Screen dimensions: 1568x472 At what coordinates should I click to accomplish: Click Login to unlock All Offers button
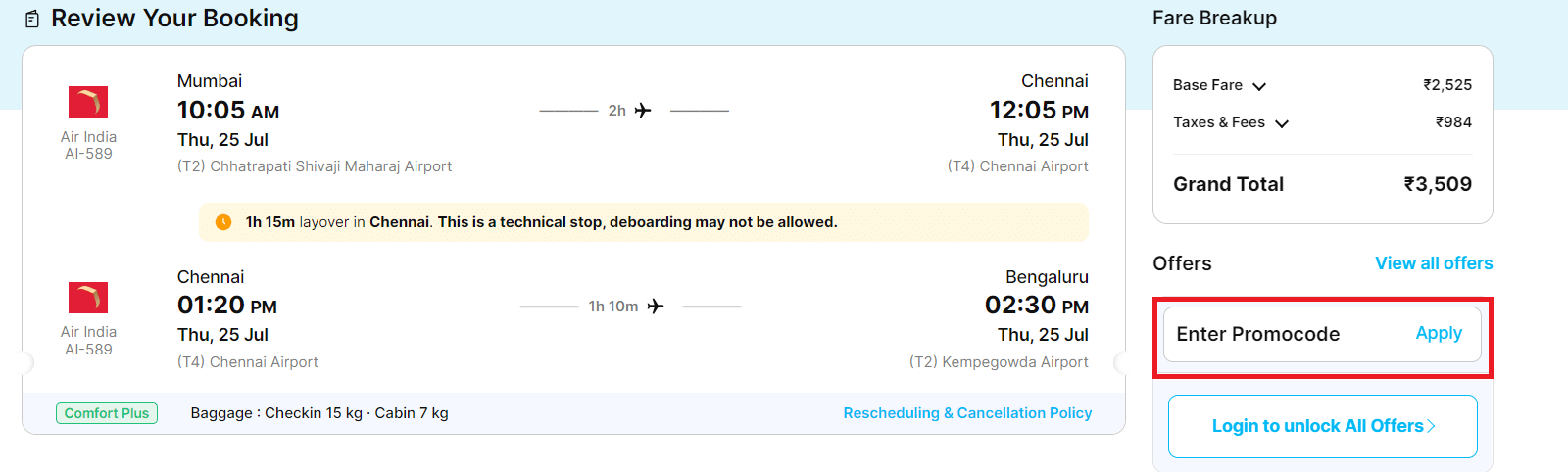[x=1321, y=426]
